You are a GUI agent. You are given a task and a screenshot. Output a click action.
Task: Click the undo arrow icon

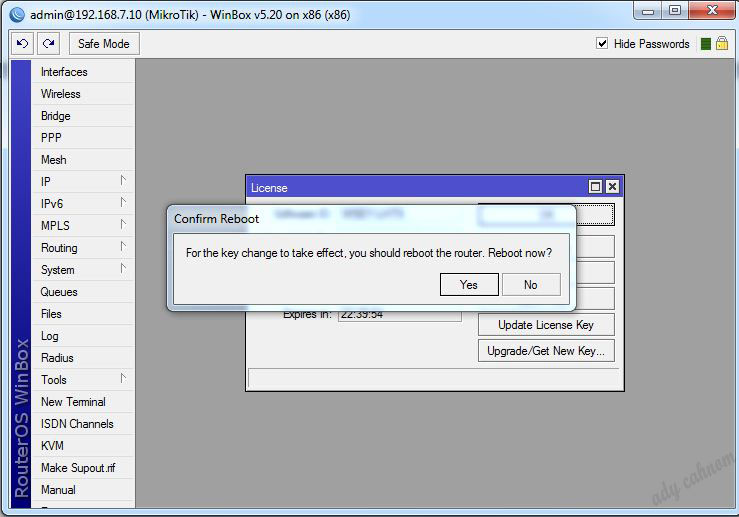coord(22,44)
